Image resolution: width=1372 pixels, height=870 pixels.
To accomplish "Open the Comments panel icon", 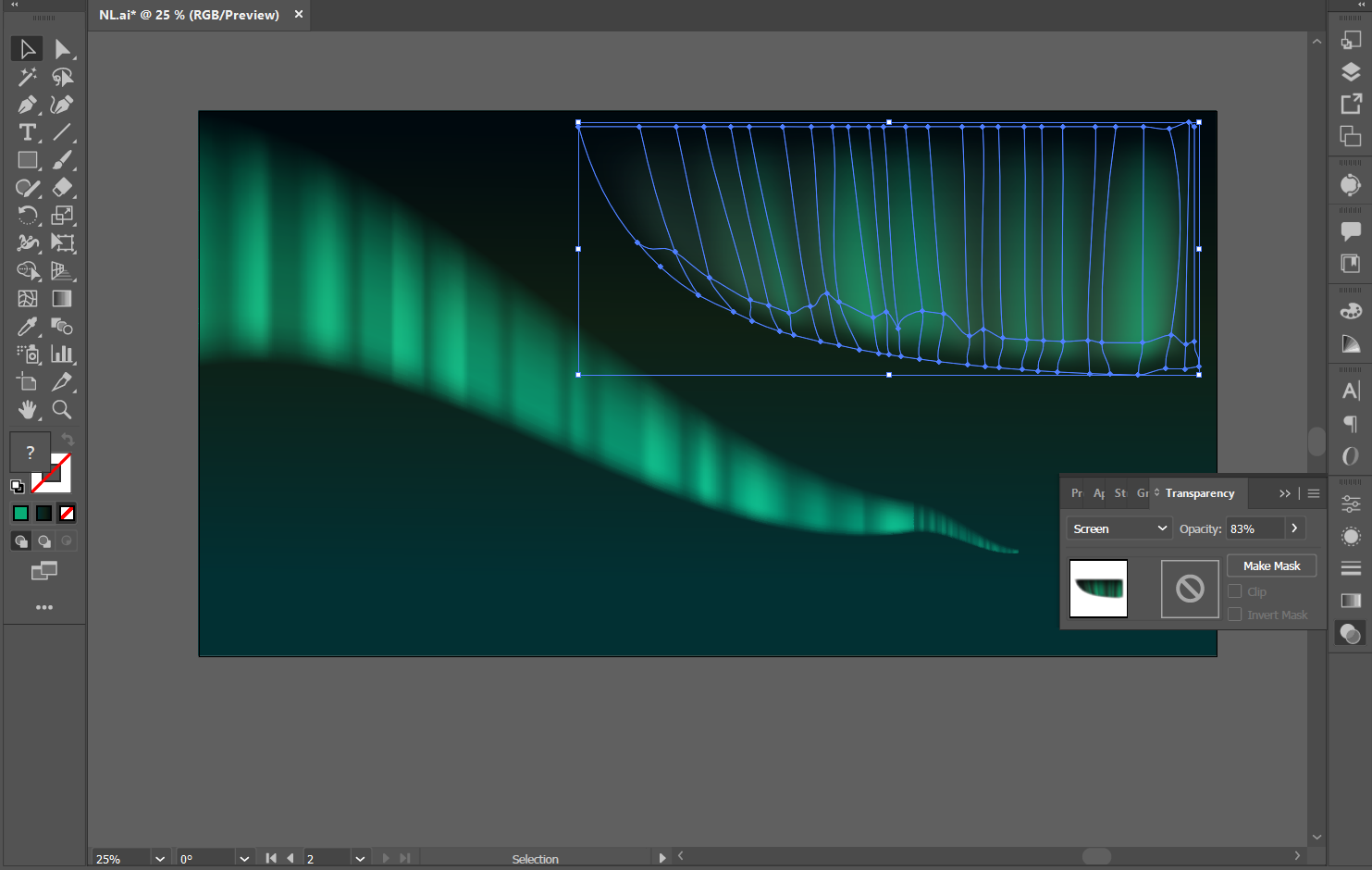I will [1351, 231].
